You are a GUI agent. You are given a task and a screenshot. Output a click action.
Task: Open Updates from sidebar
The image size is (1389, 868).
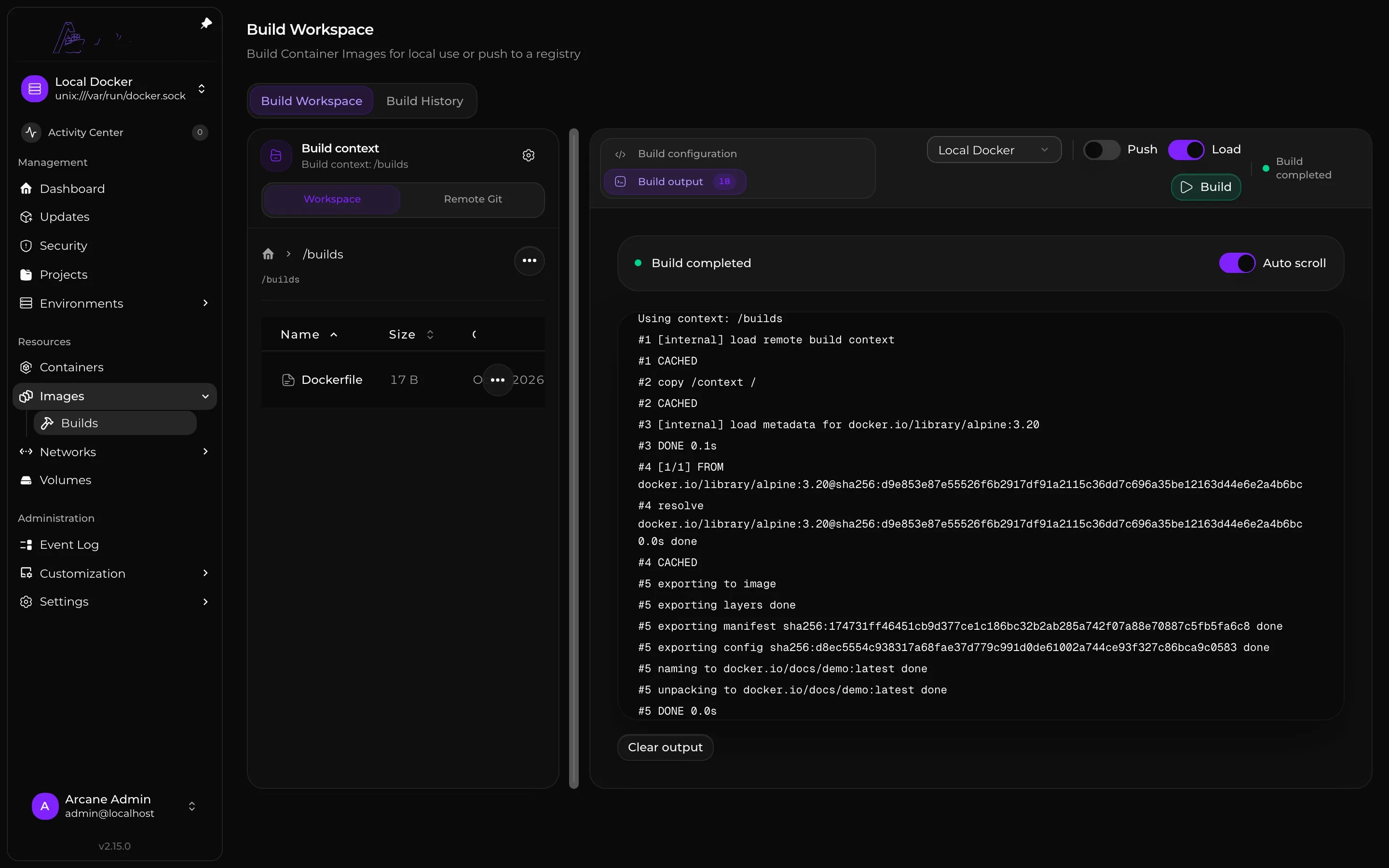point(115,217)
